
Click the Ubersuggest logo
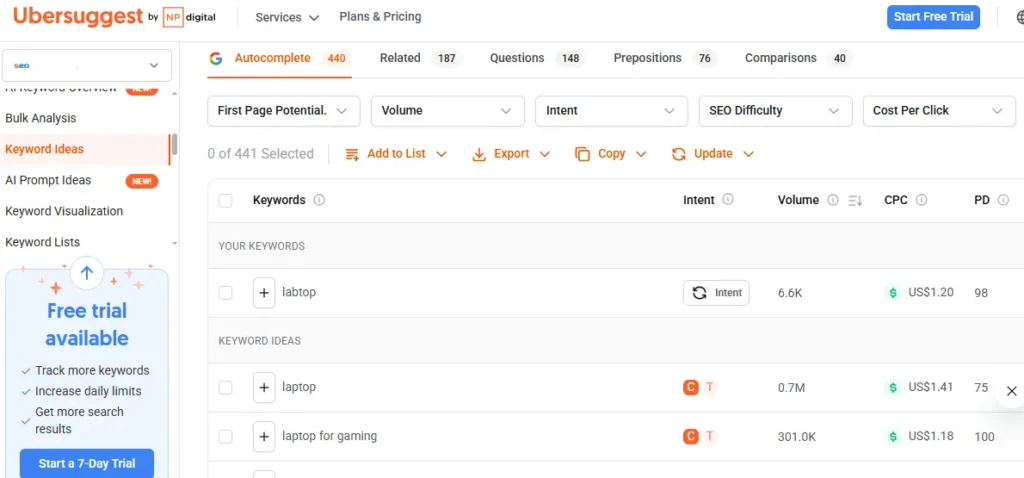click(x=78, y=16)
